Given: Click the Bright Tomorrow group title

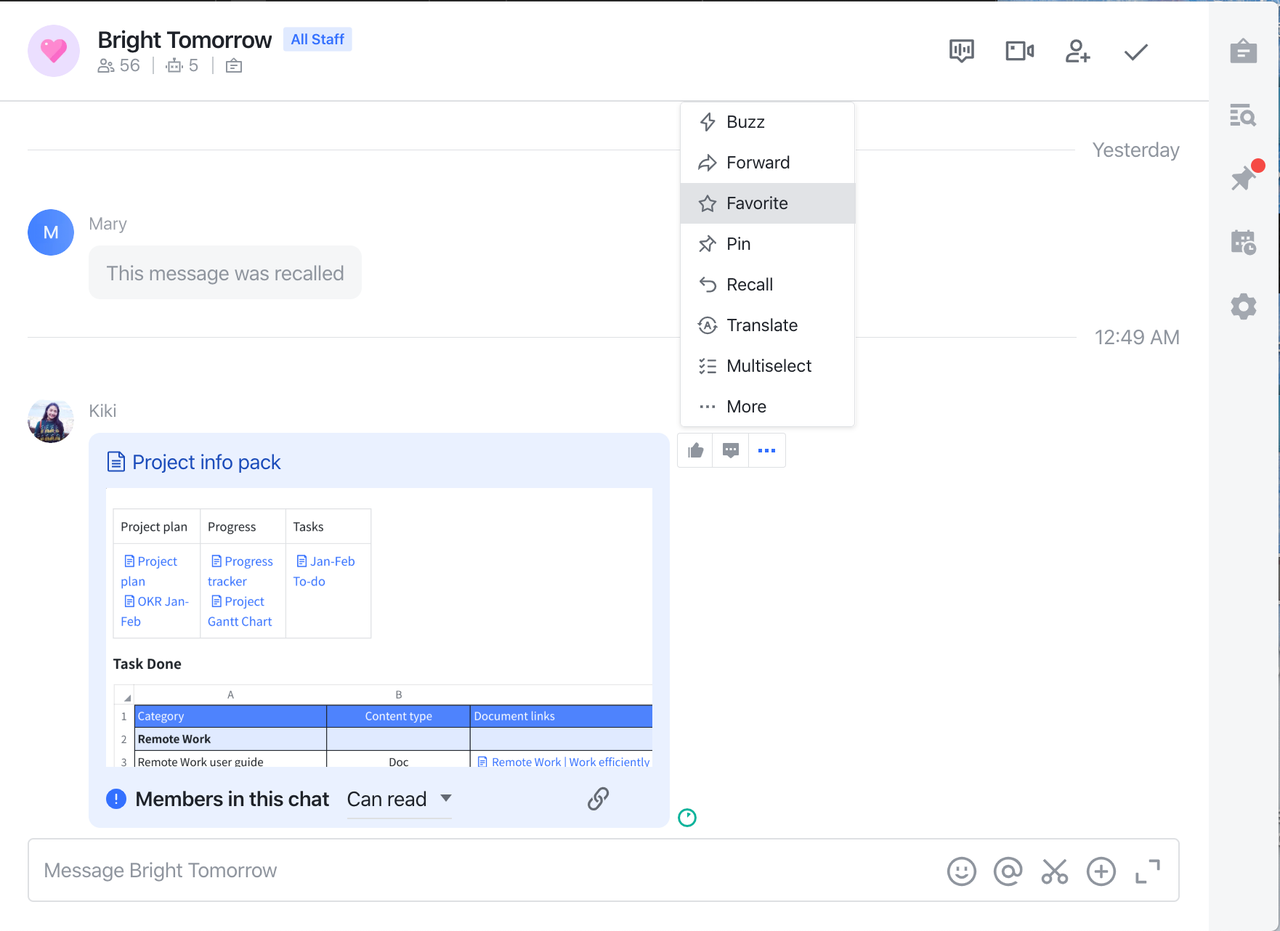Looking at the screenshot, I should [x=185, y=40].
